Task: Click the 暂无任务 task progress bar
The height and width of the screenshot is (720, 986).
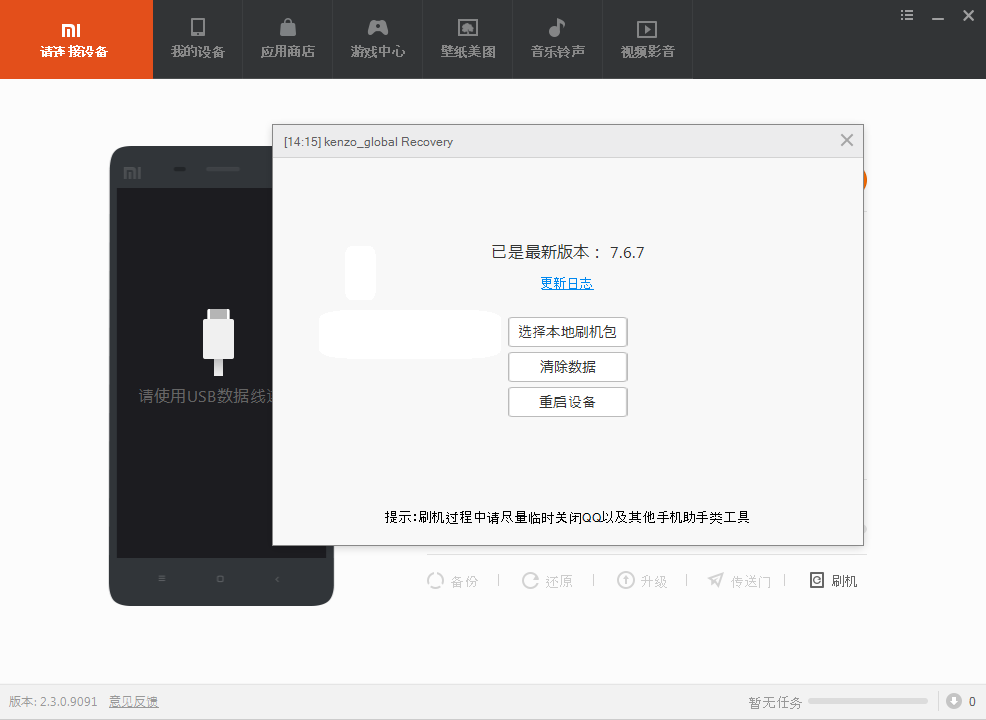Action: (867, 702)
